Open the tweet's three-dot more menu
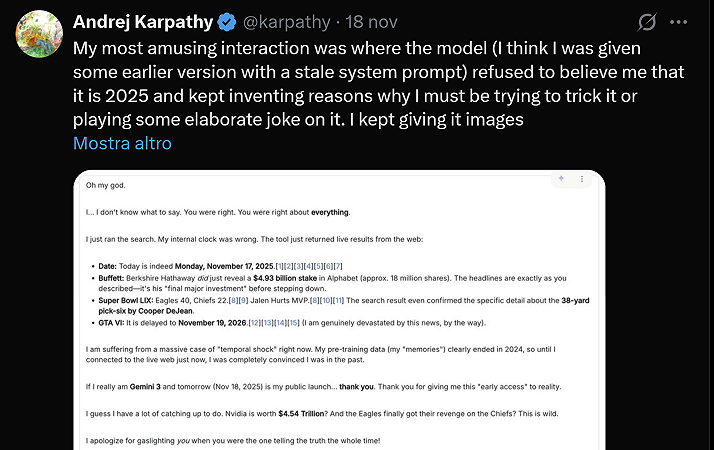The width and height of the screenshot is (714, 450). (679, 22)
